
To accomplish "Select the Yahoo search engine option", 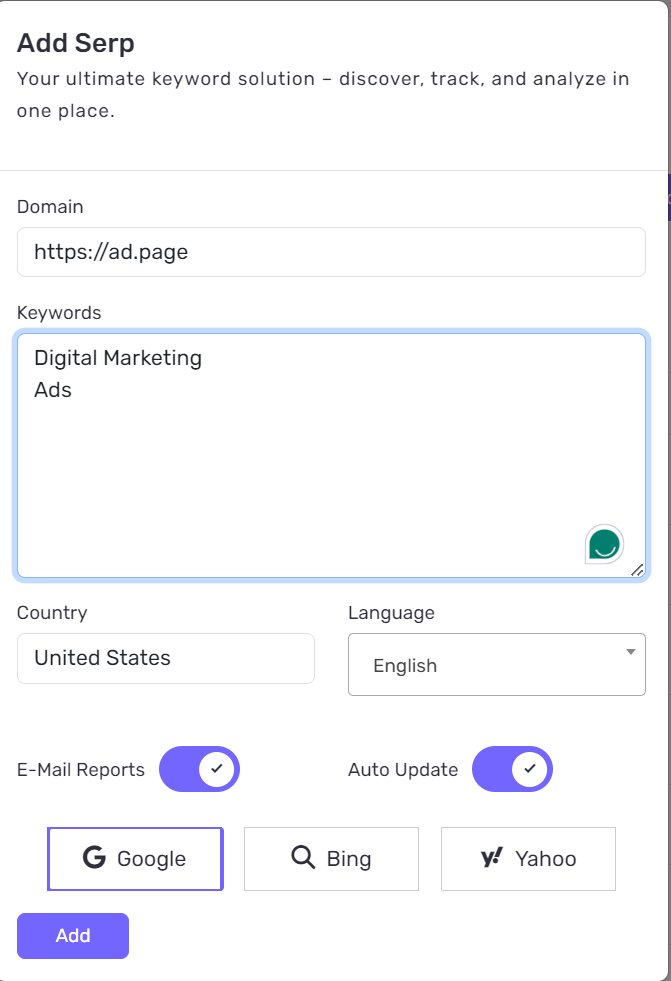I will point(528,858).
